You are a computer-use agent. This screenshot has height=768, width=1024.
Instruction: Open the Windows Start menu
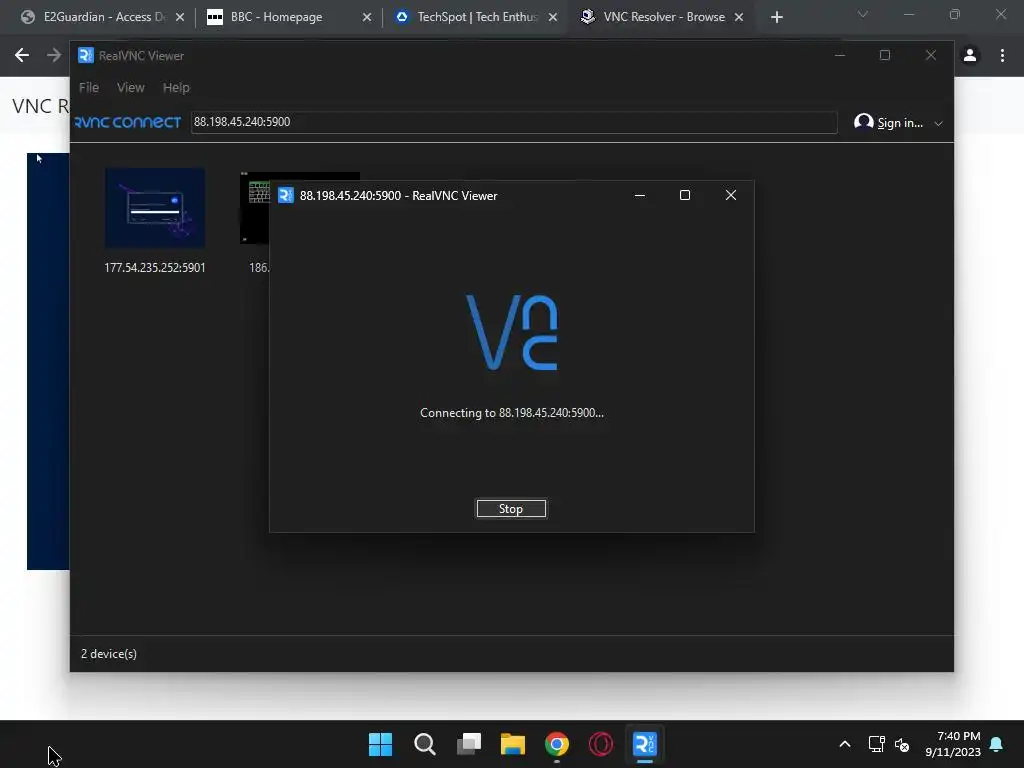[380, 744]
